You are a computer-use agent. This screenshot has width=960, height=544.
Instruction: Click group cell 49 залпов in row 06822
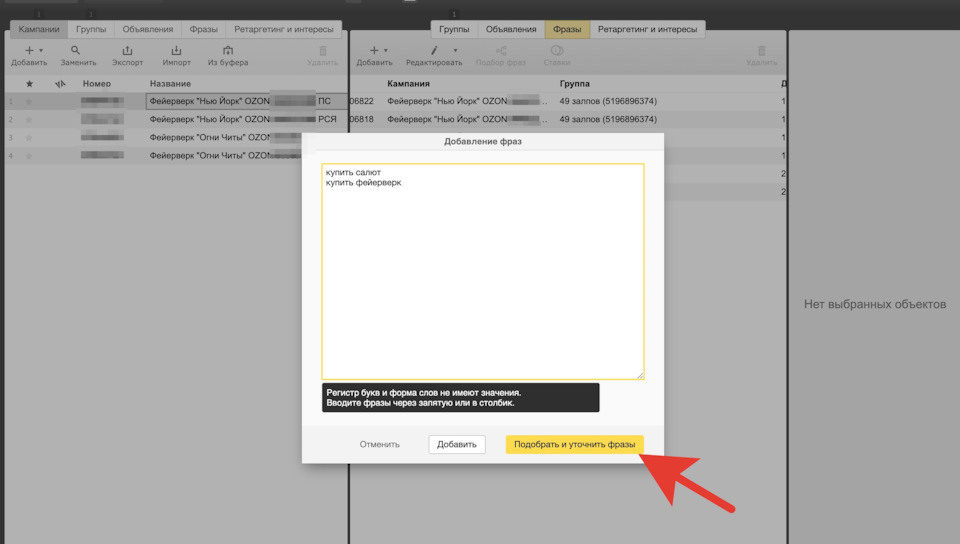coord(608,101)
